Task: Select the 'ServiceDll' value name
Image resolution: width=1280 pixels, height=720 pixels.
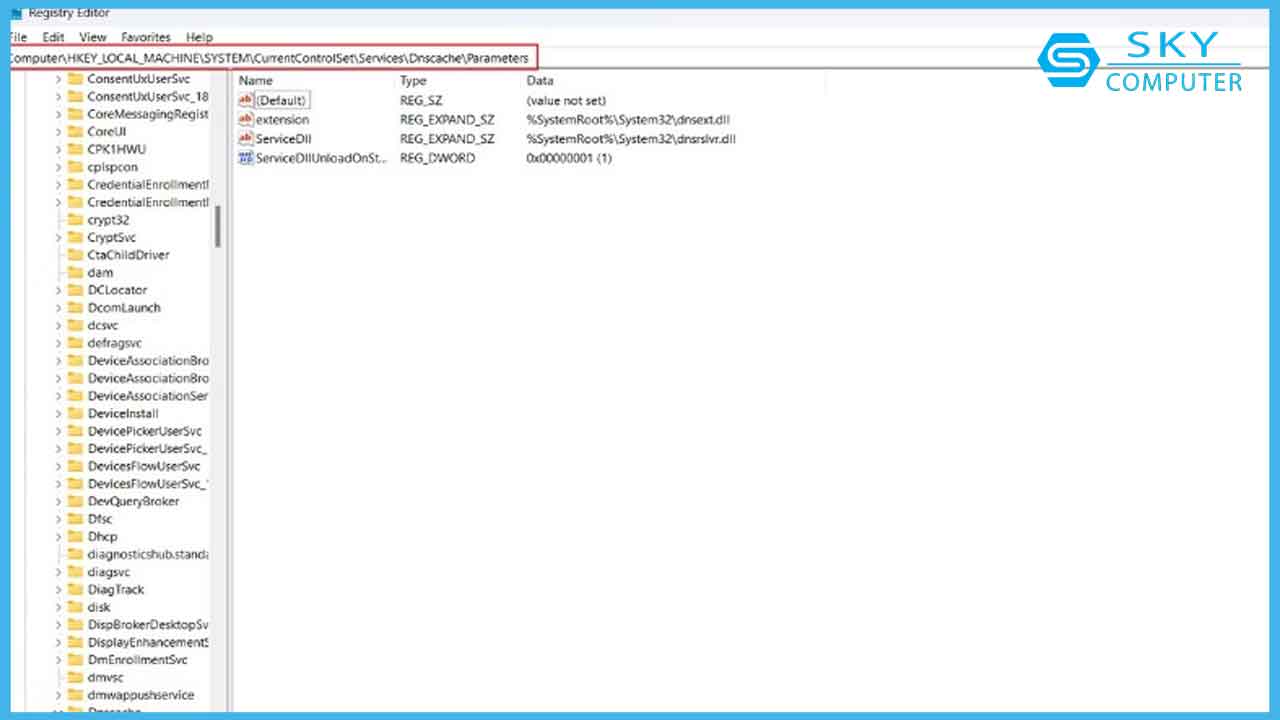Action: (282, 138)
